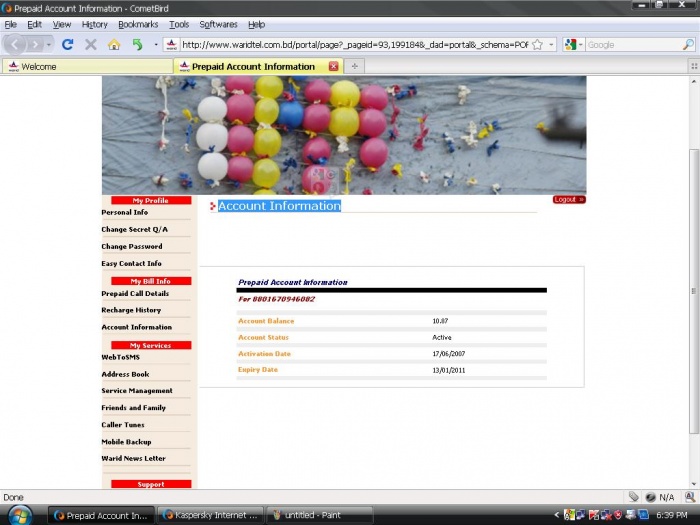The image size is (700, 525).
Task: Open Warid News Letter link
Action: (x=133, y=458)
